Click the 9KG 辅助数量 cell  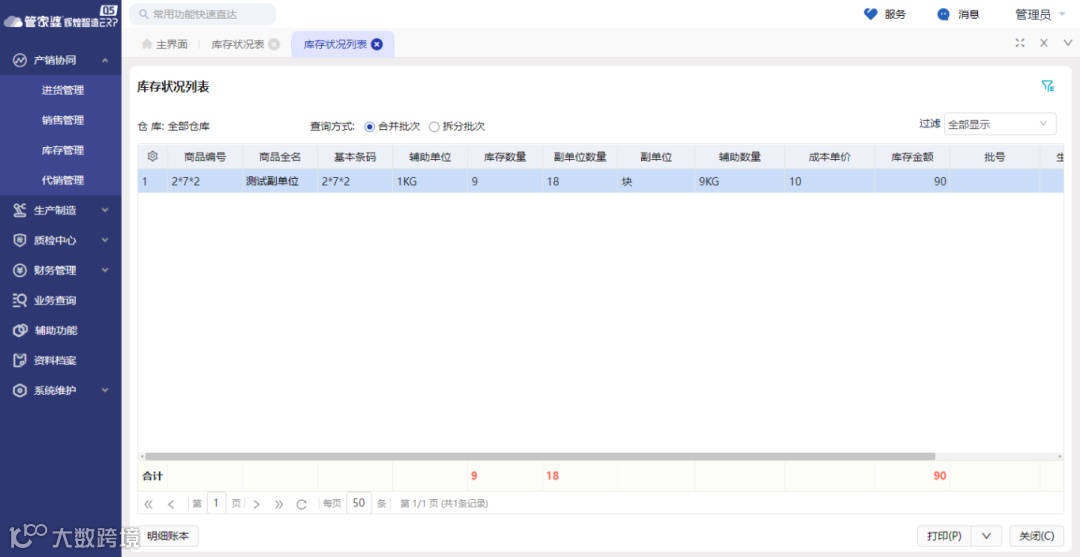tap(739, 182)
